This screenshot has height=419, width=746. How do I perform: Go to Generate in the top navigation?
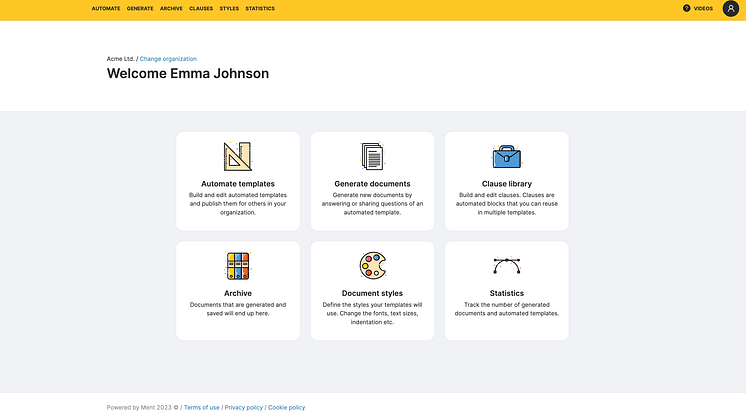click(140, 8)
